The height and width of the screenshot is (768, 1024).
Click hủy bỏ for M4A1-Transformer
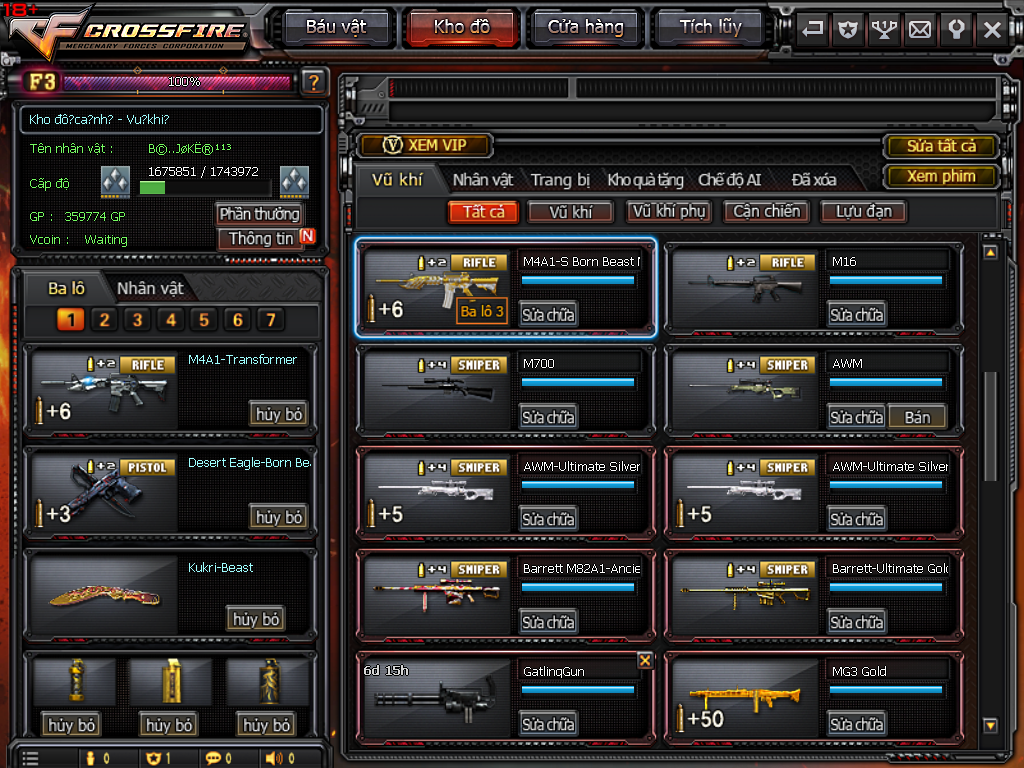(x=279, y=414)
